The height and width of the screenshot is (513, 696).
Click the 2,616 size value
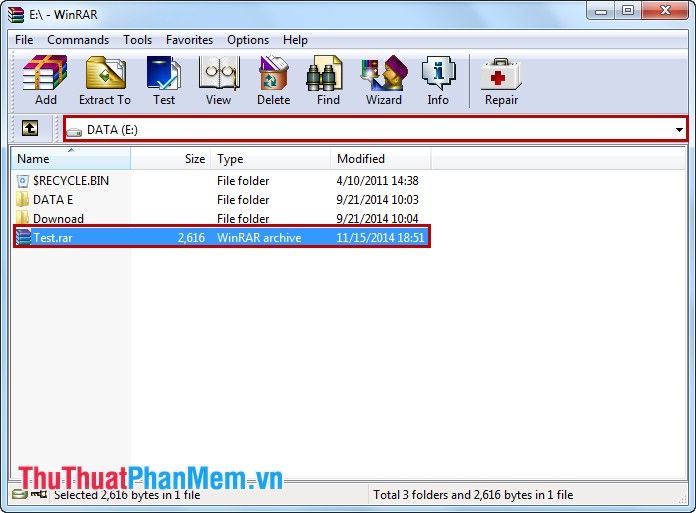[191, 237]
